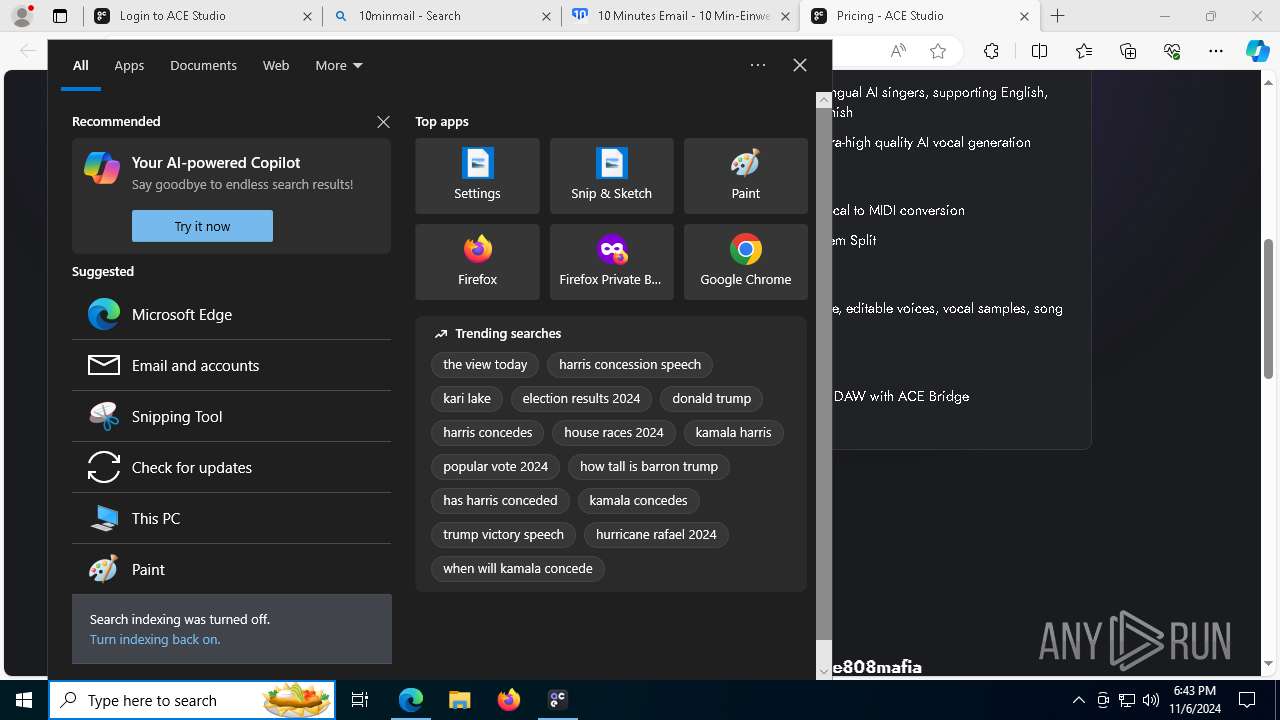Launch Google Chrome tile
This screenshot has height=720, width=1280.
(745, 262)
